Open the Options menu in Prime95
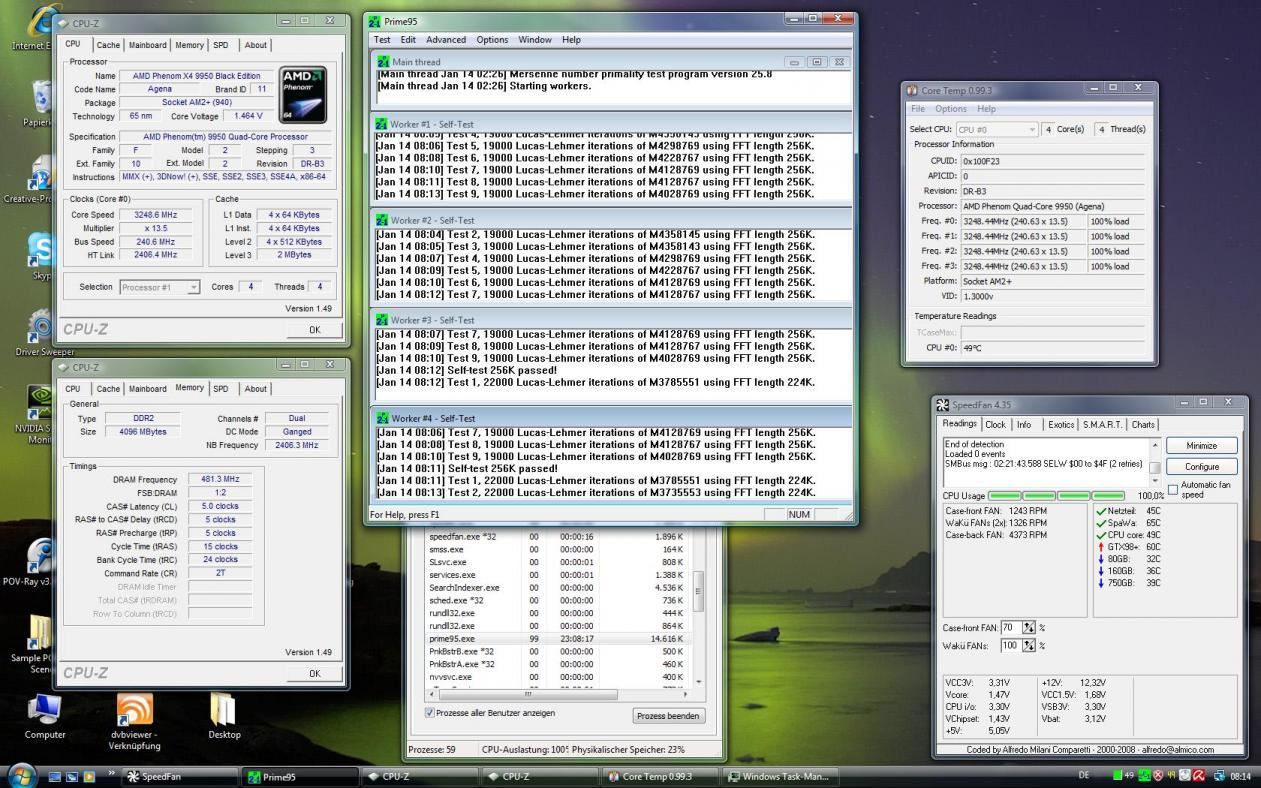The height and width of the screenshot is (788, 1261). 492,40
